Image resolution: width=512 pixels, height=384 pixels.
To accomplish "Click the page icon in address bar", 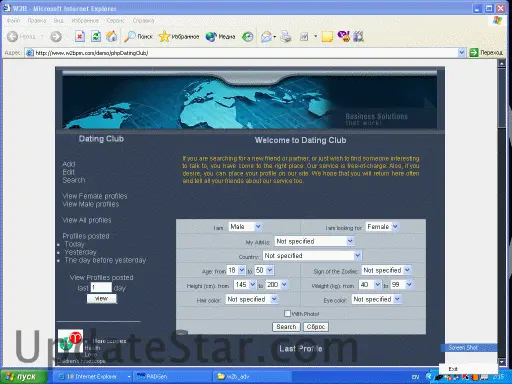I will pos(30,53).
